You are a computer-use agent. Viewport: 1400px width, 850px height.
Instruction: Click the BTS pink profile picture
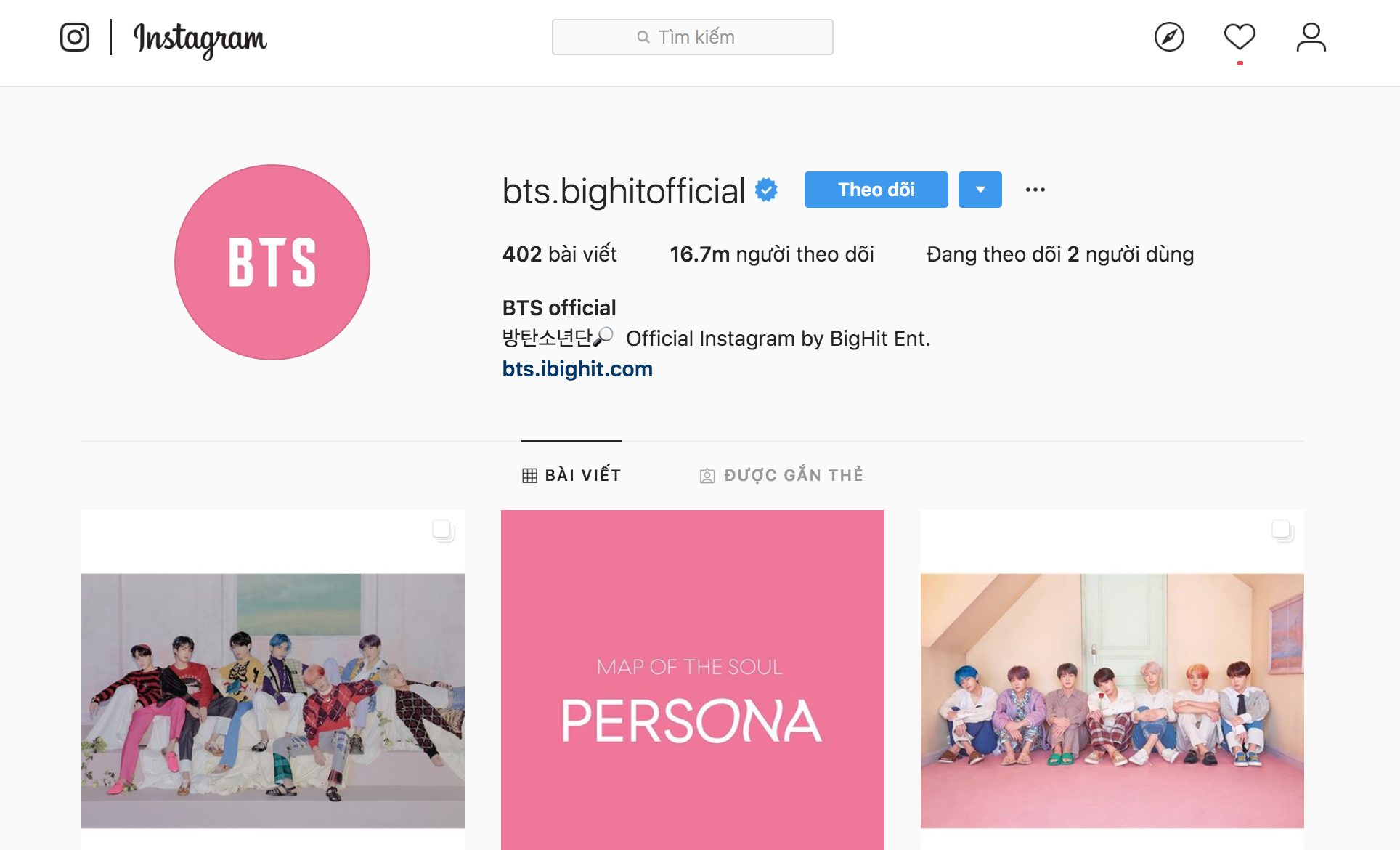272,262
